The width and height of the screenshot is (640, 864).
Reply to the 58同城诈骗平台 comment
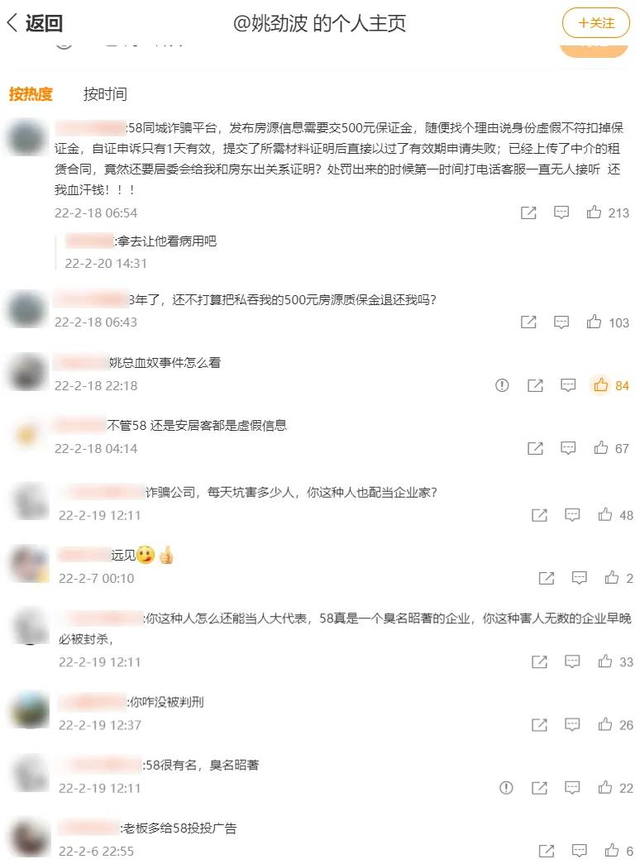(561, 213)
